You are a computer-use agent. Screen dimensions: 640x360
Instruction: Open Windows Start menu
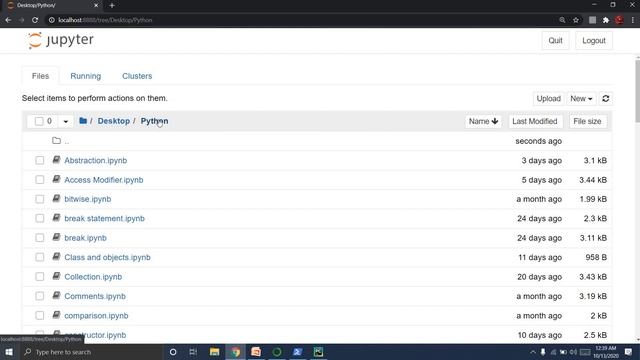point(9,352)
